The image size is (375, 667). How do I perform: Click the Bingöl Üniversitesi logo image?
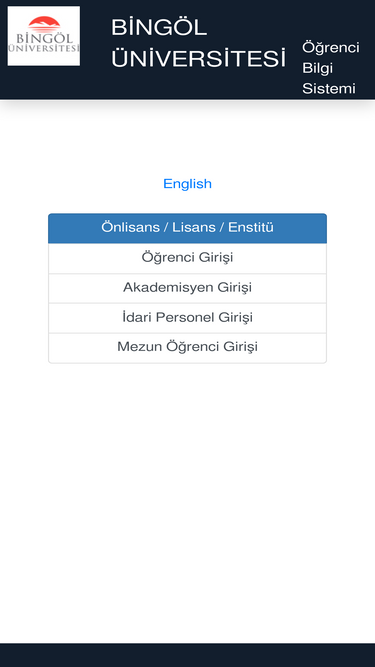[x=44, y=36]
